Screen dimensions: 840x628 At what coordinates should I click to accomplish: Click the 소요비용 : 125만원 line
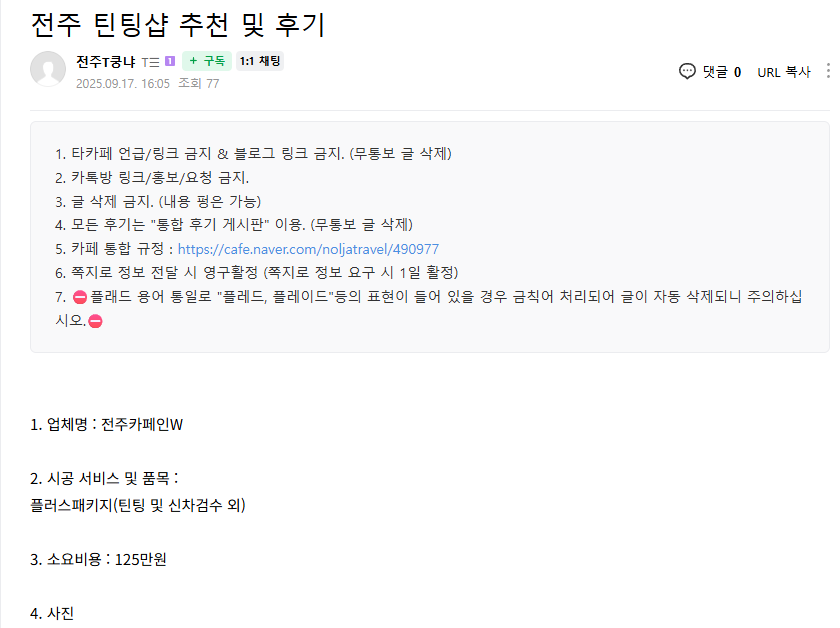click(x=98, y=559)
